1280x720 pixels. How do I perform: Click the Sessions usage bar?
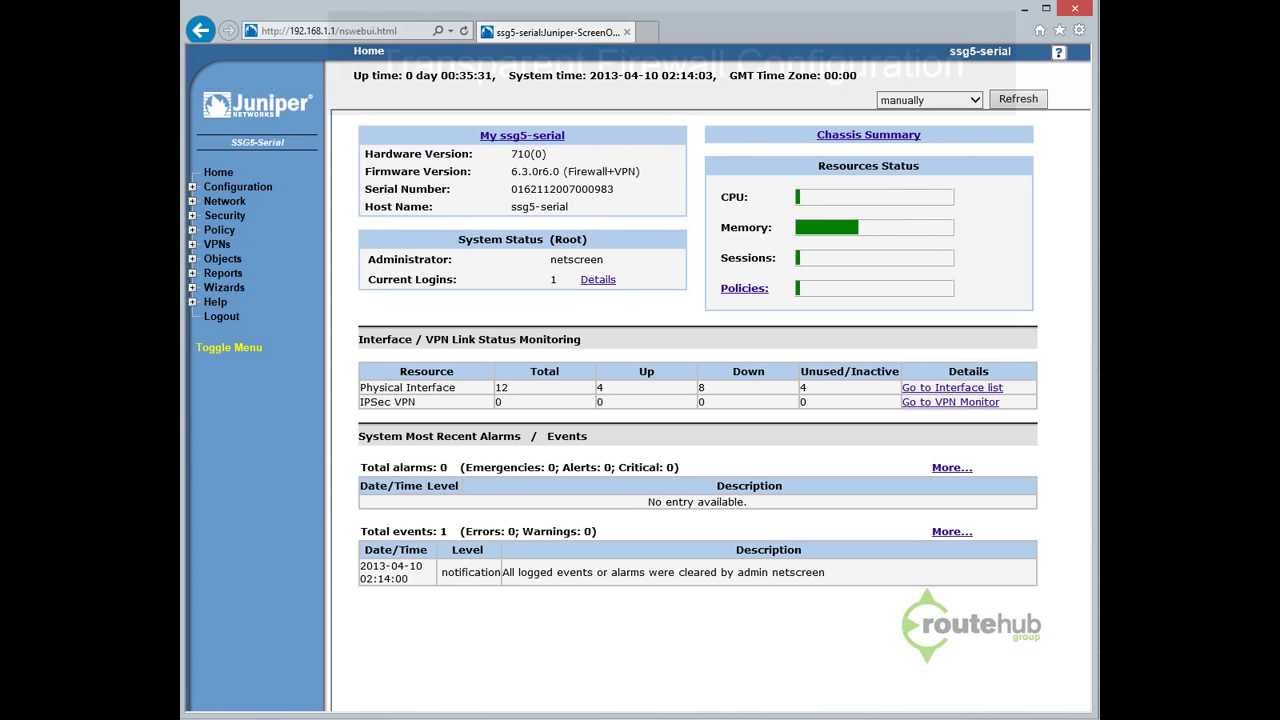pos(875,258)
